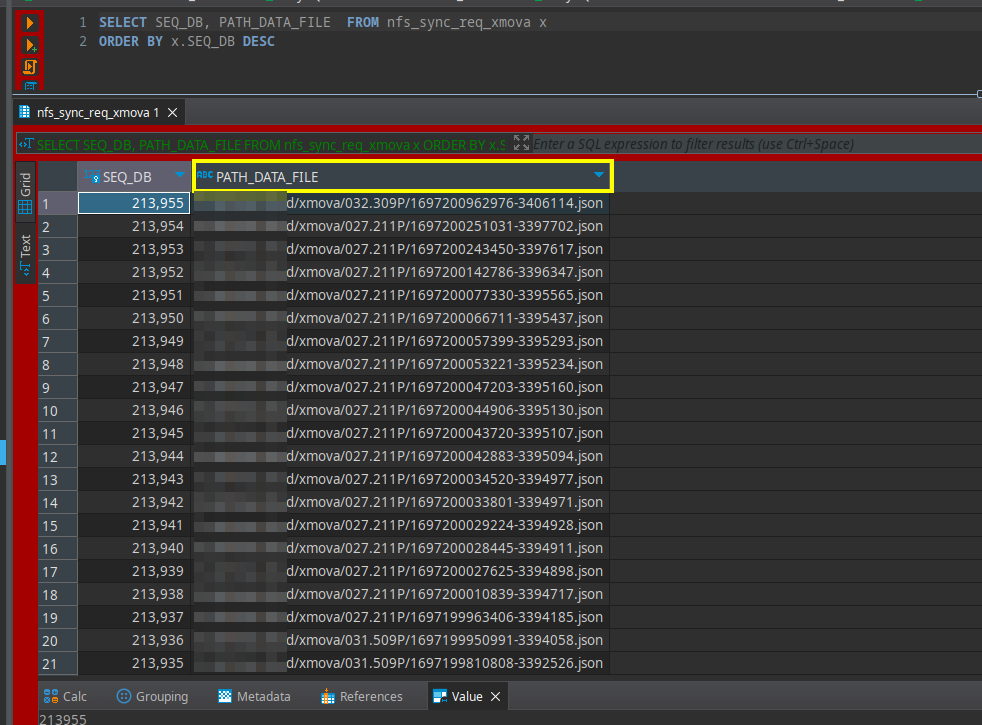Click the expand filter panel icon
This screenshot has width=982, height=725.
coord(521,144)
